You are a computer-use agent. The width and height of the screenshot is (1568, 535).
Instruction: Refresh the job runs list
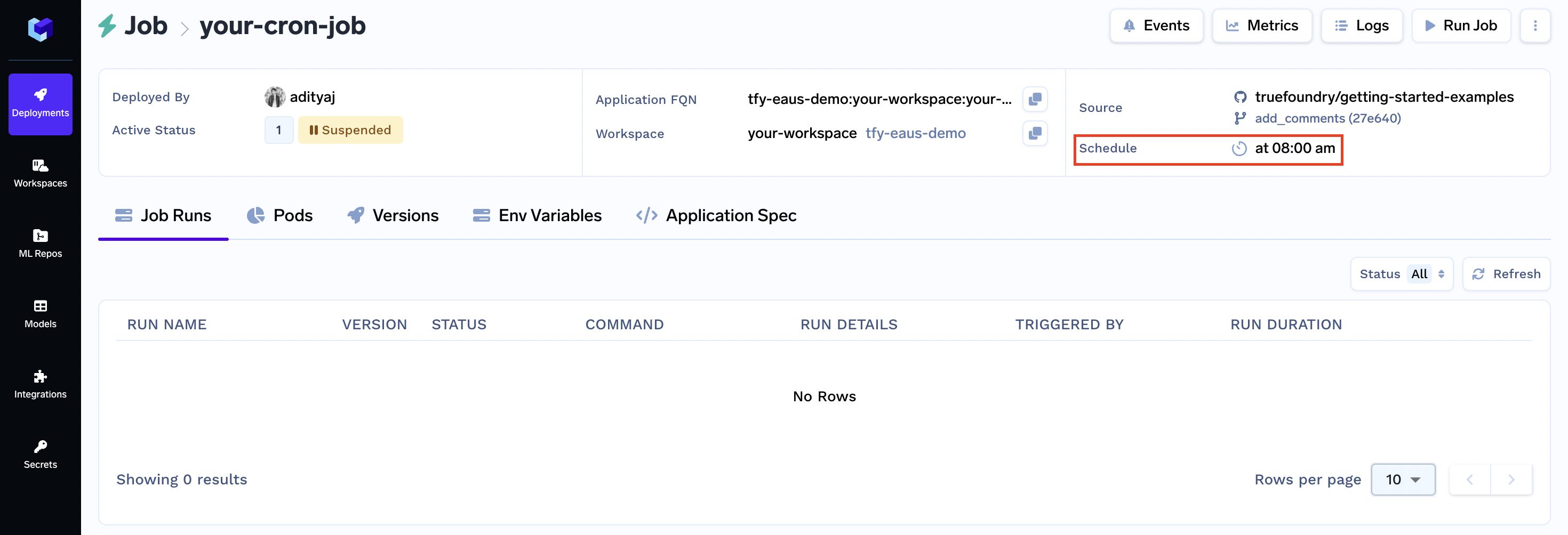(1506, 273)
